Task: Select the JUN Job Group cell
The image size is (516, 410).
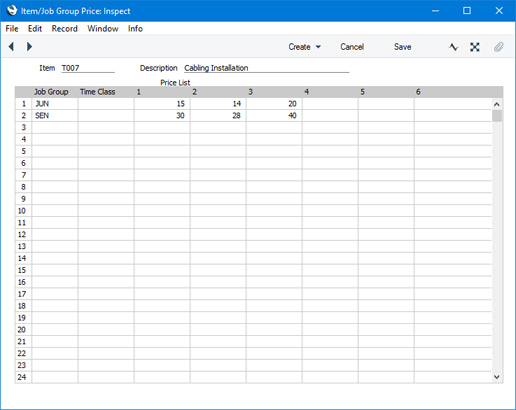Action: point(55,104)
